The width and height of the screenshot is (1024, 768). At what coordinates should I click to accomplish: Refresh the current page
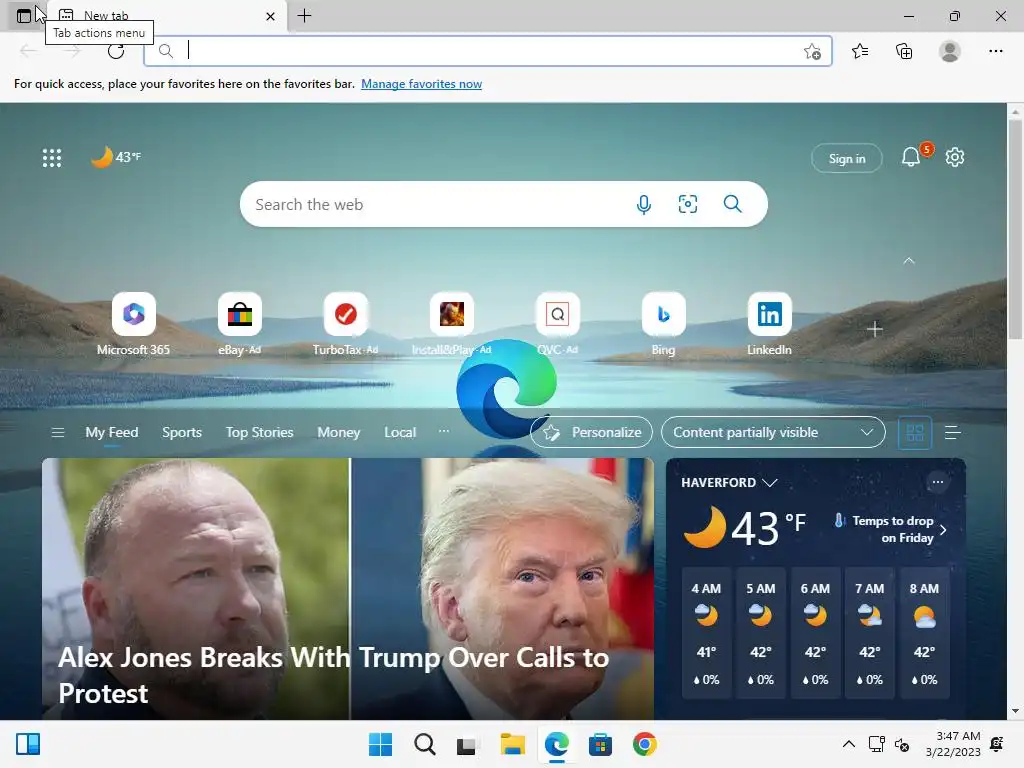tap(116, 51)
